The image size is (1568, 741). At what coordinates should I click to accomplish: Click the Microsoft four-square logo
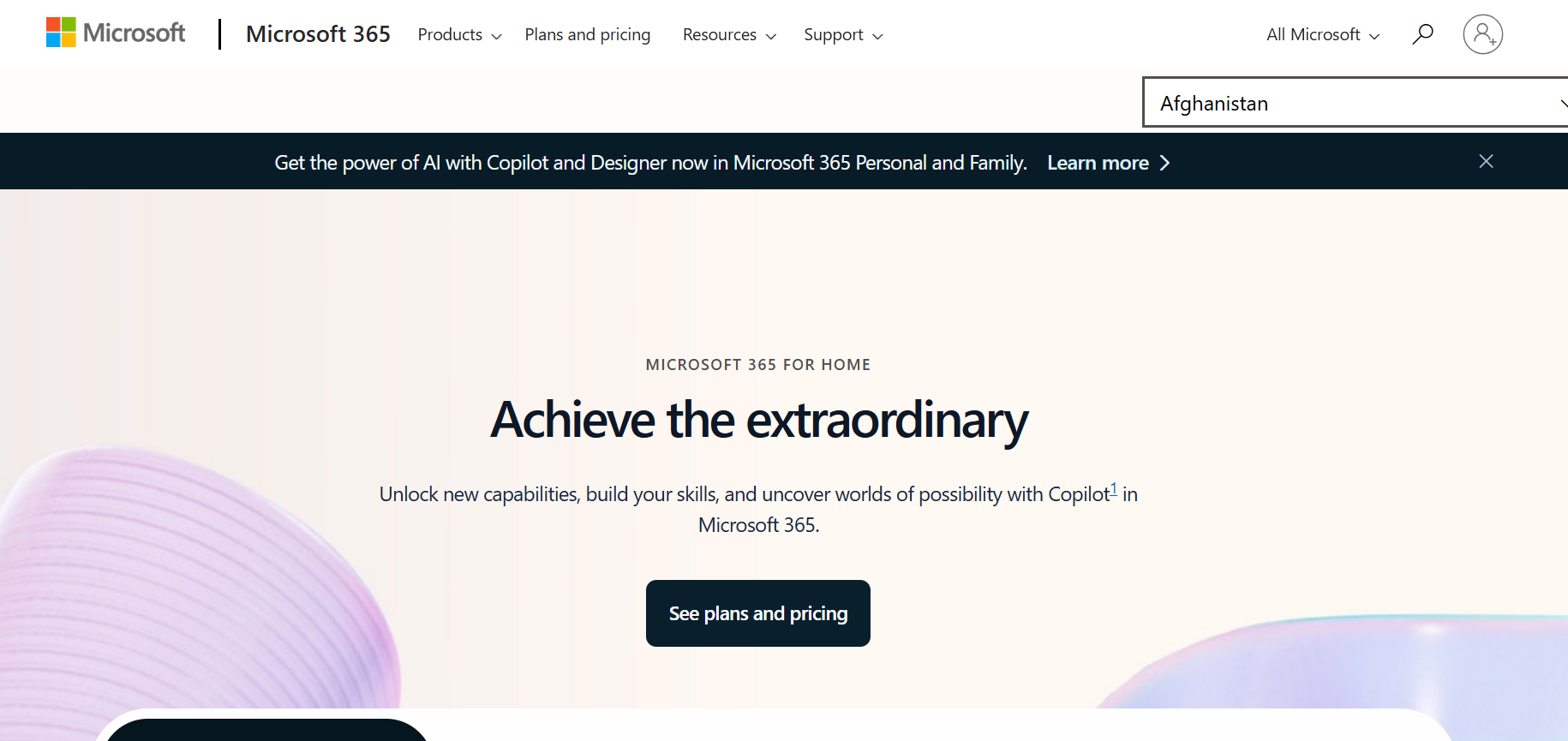tap(61, 33)
